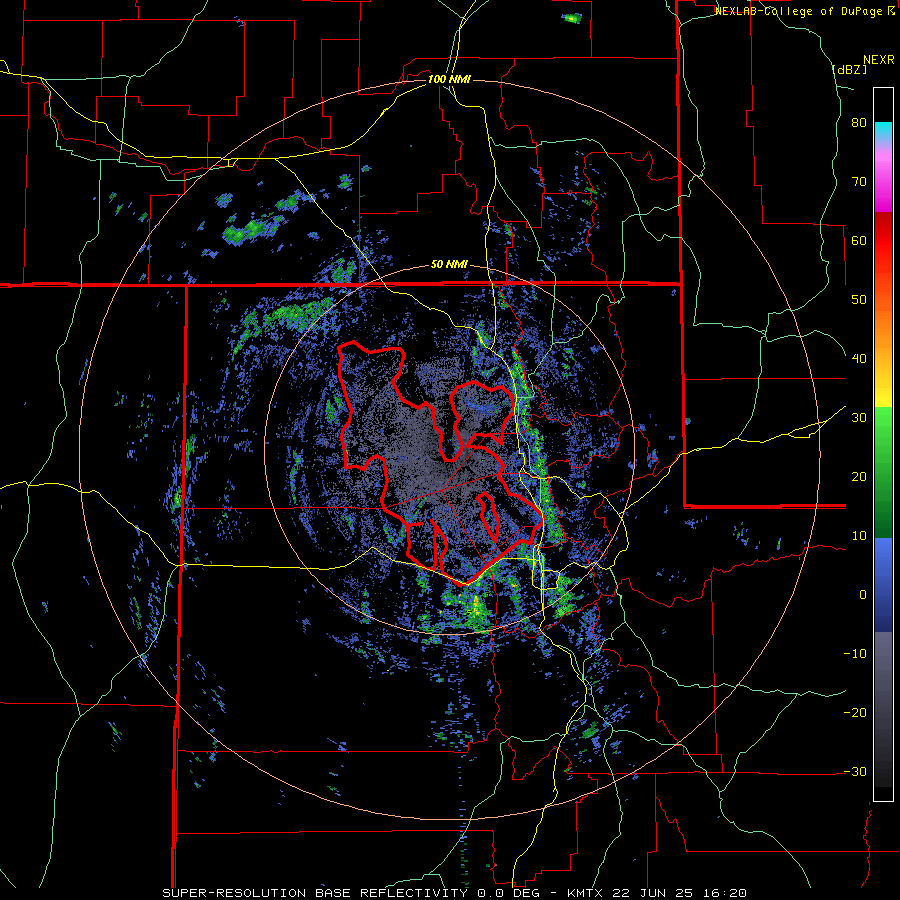The height and width of the screenshot is (900, 900).
Task: Click the 100 NMI range ring label
Action: pyautogui.click(x=449, y=79)
